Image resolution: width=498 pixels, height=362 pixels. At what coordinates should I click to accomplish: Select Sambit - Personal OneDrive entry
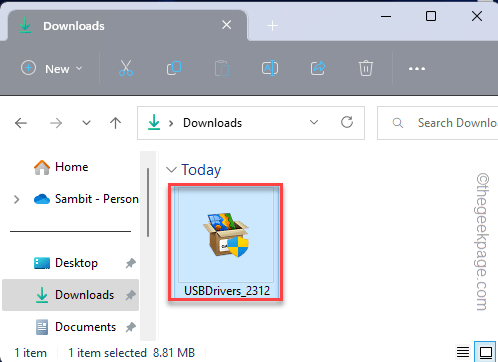(86, 199)
